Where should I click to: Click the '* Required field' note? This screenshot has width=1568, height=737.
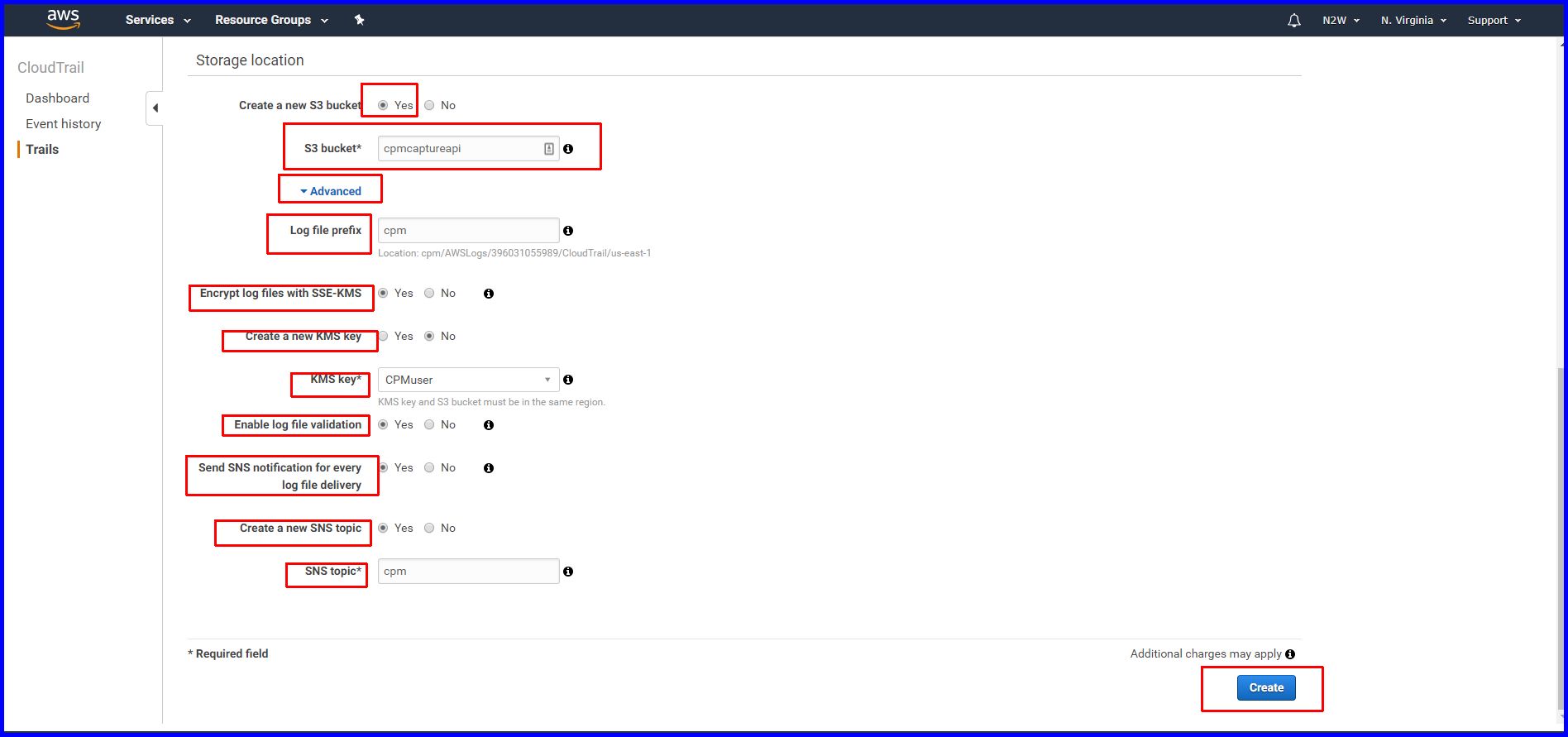(228, 653)
